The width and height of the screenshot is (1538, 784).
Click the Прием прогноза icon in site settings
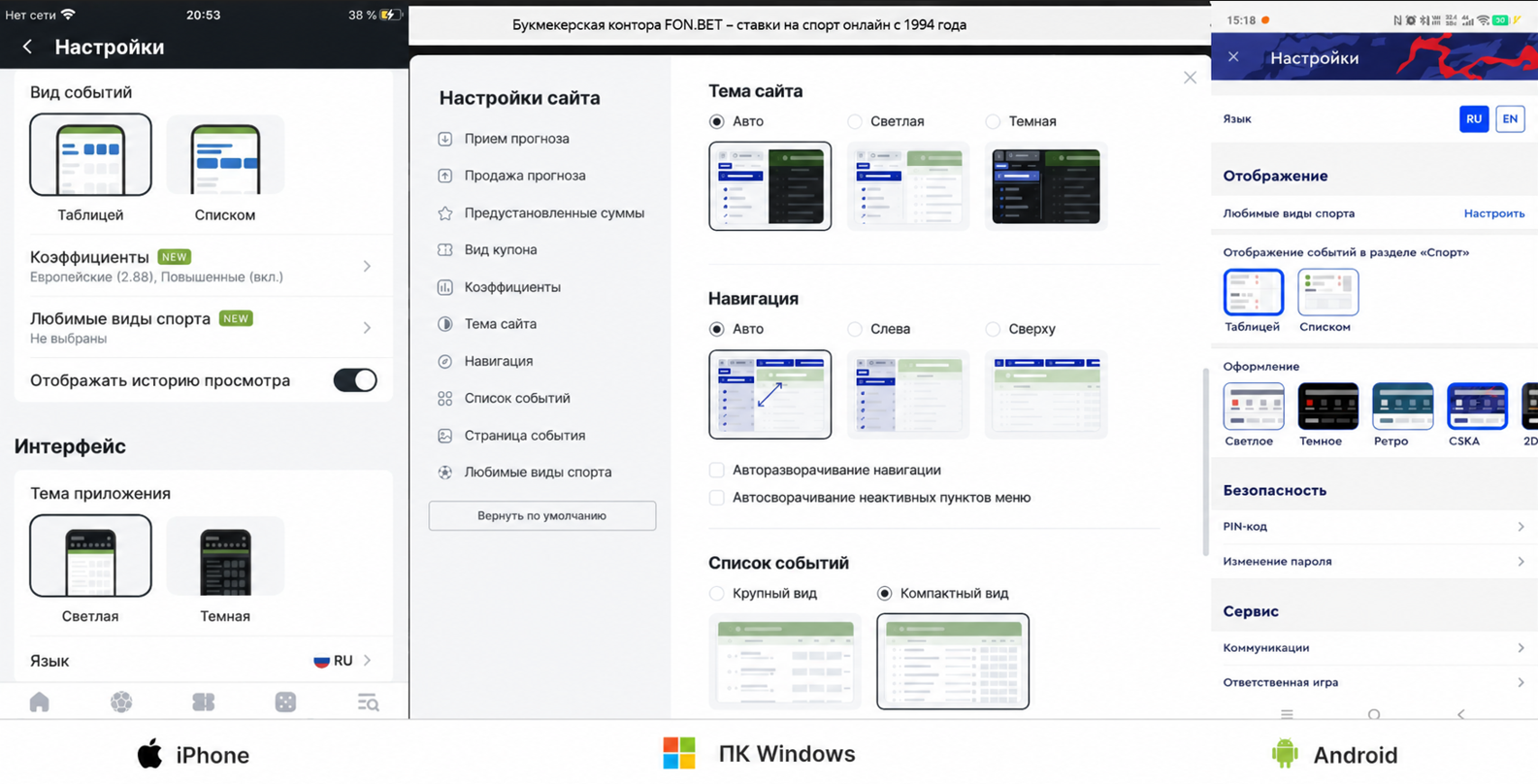[445, 139]
